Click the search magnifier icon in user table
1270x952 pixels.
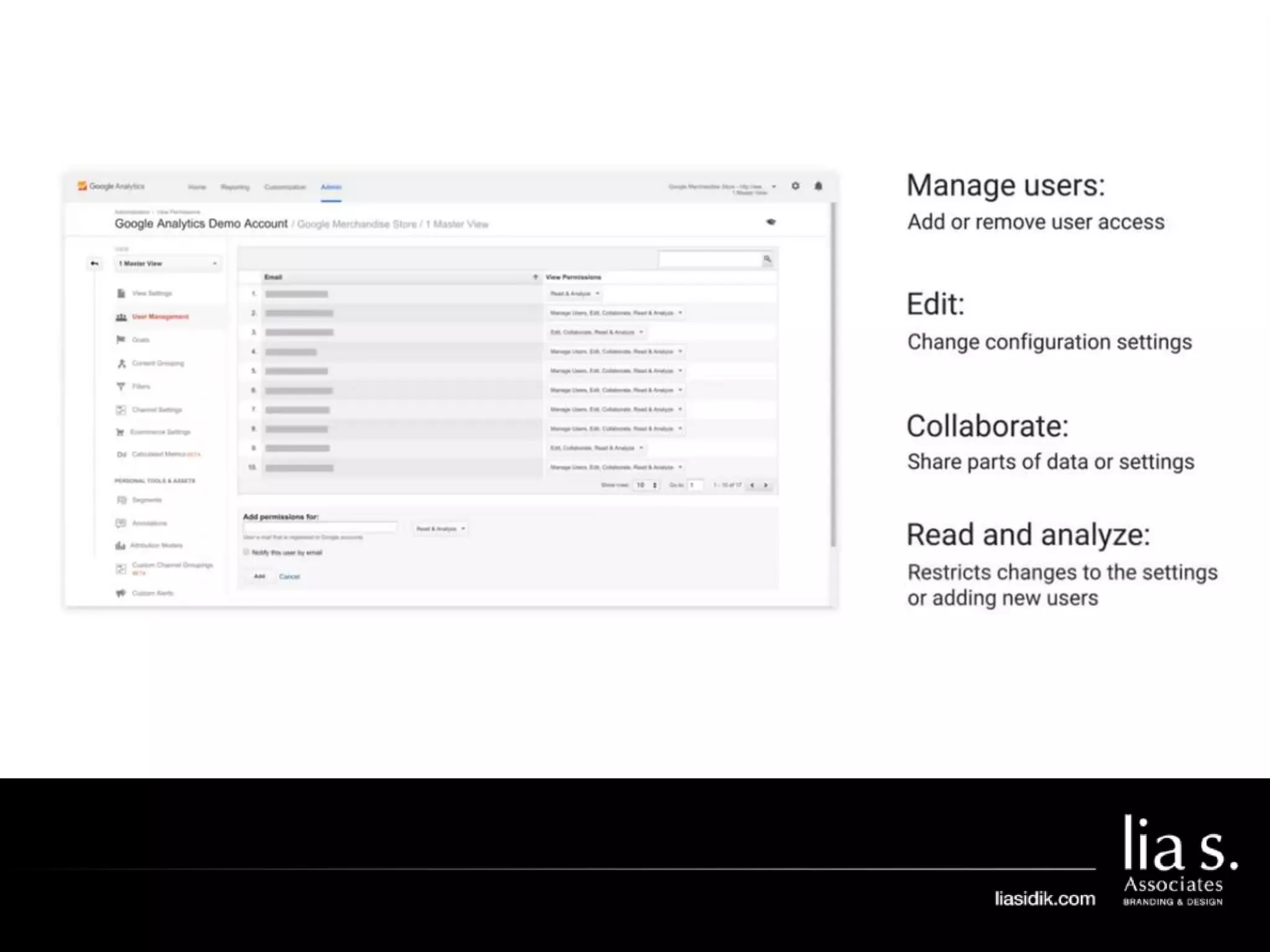768,259
